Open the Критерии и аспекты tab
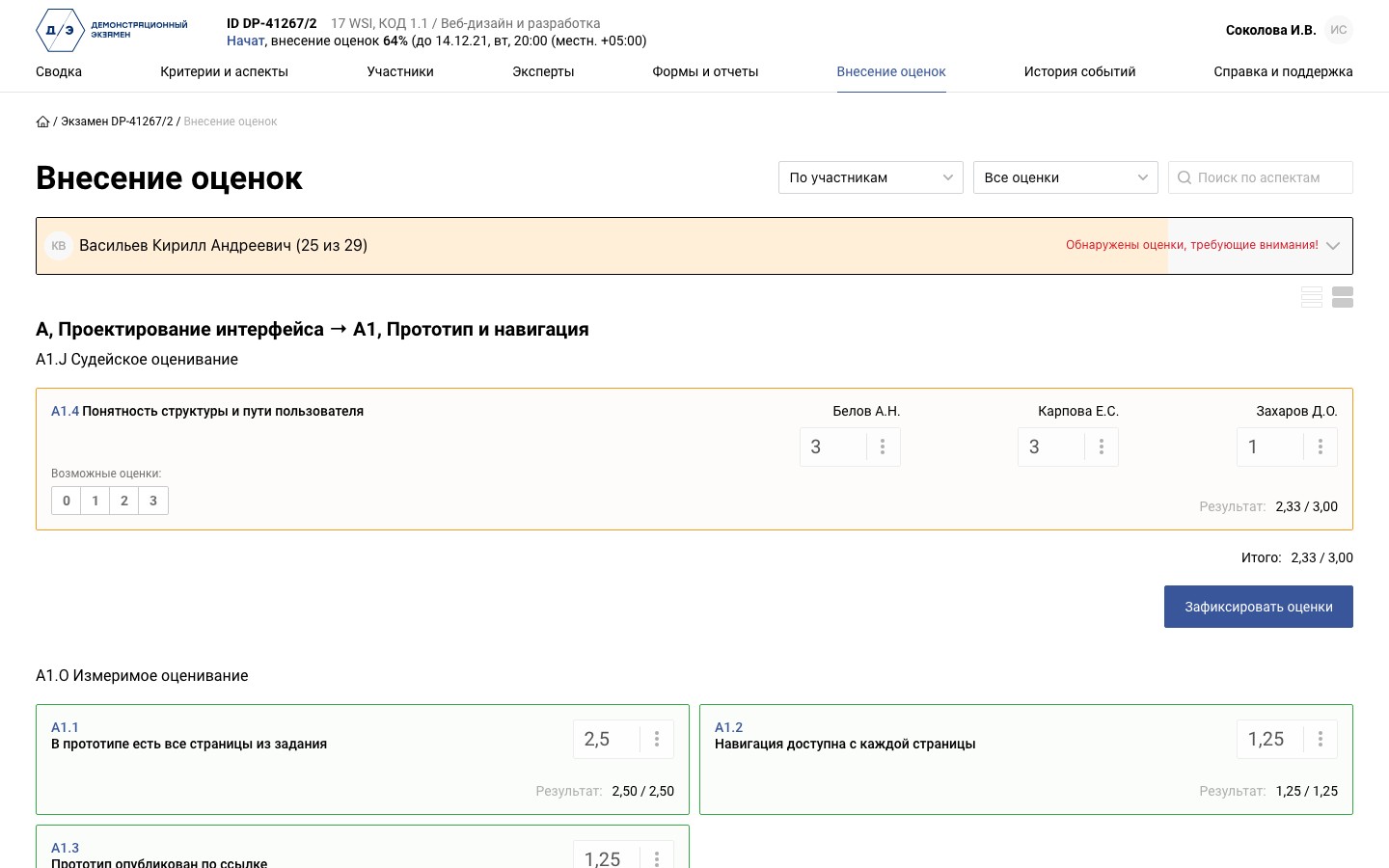This screenshot has width=1389, height=868. coord(225,71)
